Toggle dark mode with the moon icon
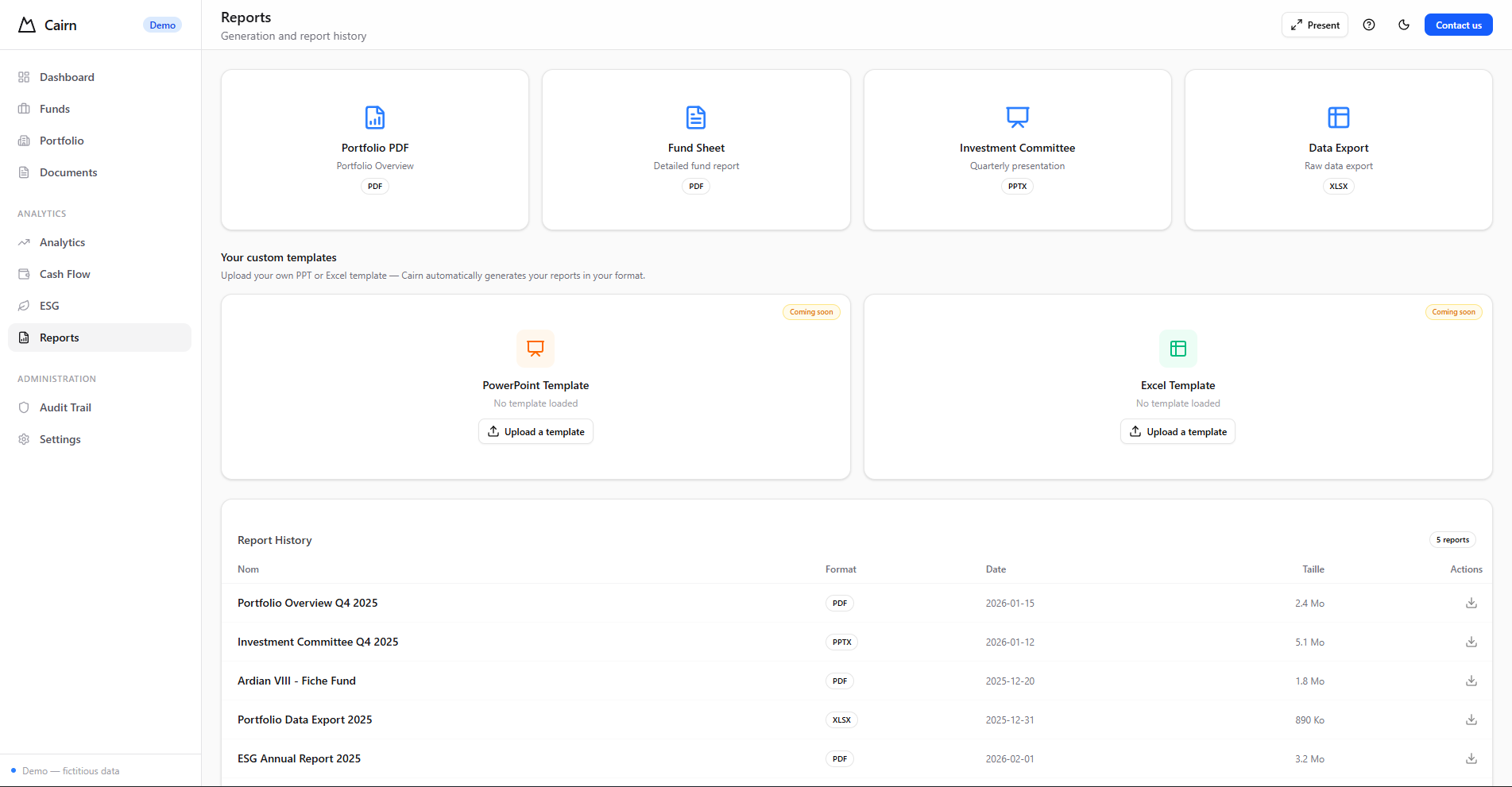1512x787 pixels. pos(1404,25)
